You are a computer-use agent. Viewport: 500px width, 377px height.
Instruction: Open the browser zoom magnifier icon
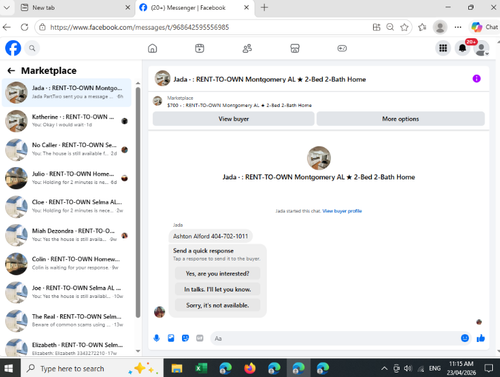pos(390,27)
